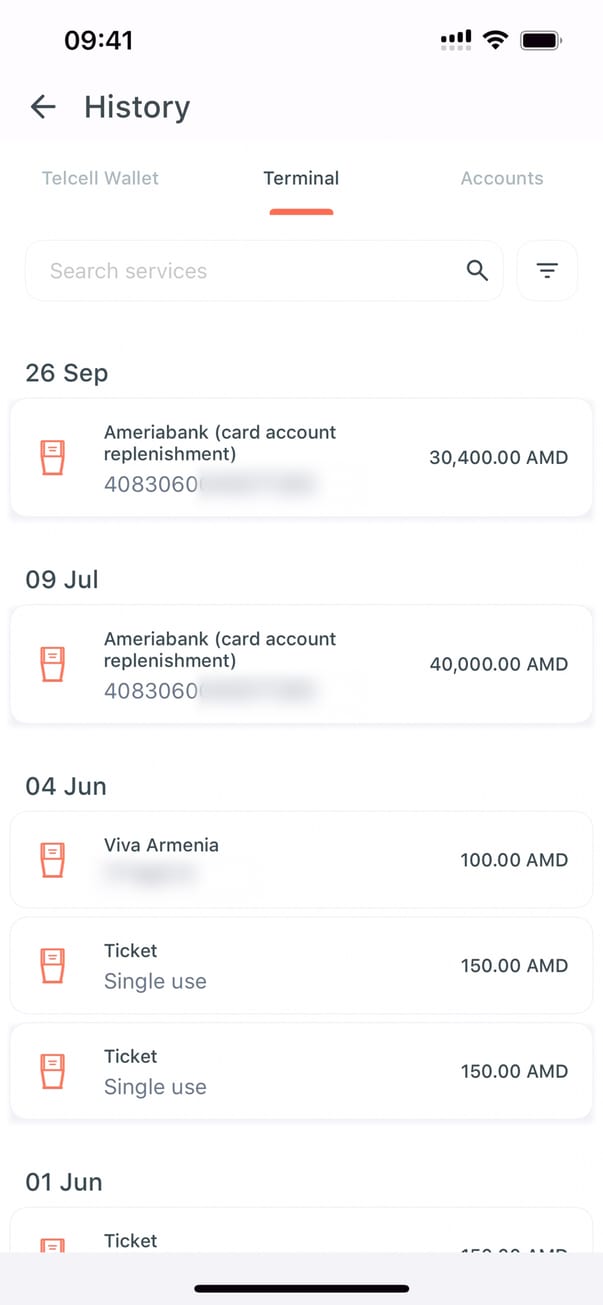Tap terminal icon of second 04 Jun Ticket
Screen dimensions: 603x1305
(x=52, y=1071)
